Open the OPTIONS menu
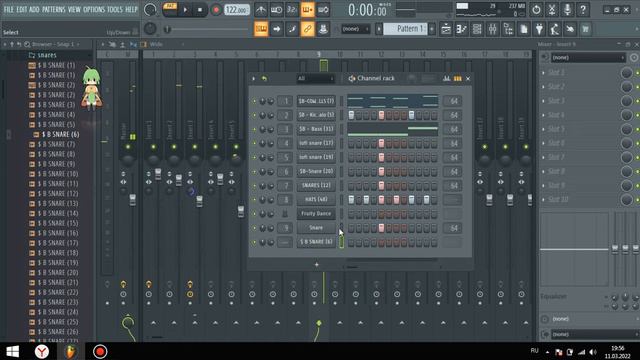640x360 pixels. (x=94, y=9)
